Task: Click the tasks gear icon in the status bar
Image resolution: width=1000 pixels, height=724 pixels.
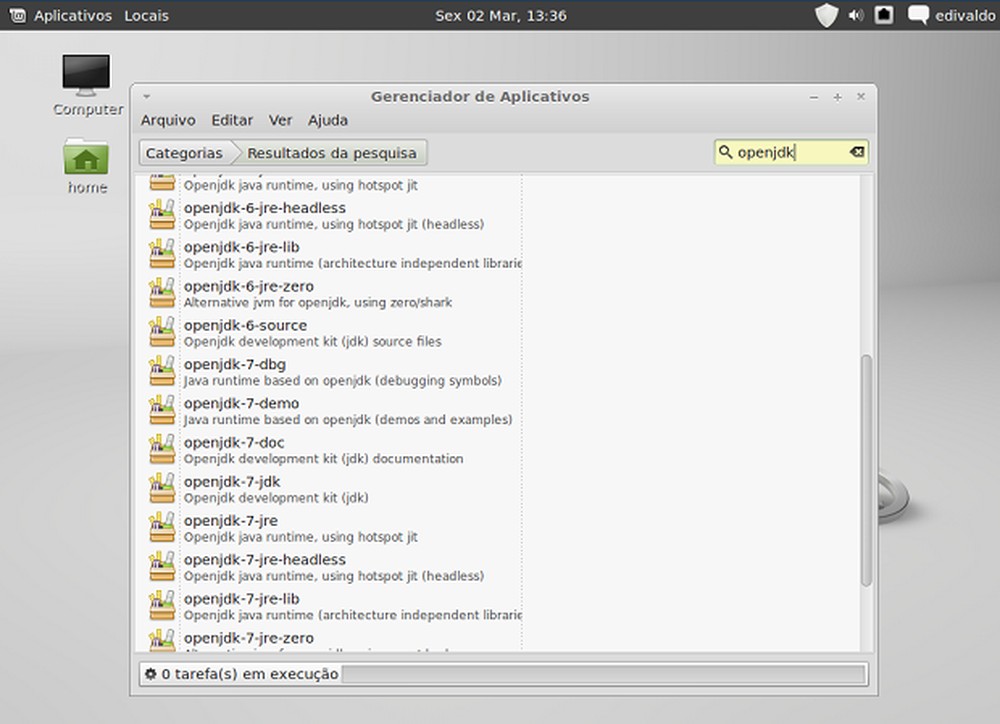Action: [x=152, y=674]
